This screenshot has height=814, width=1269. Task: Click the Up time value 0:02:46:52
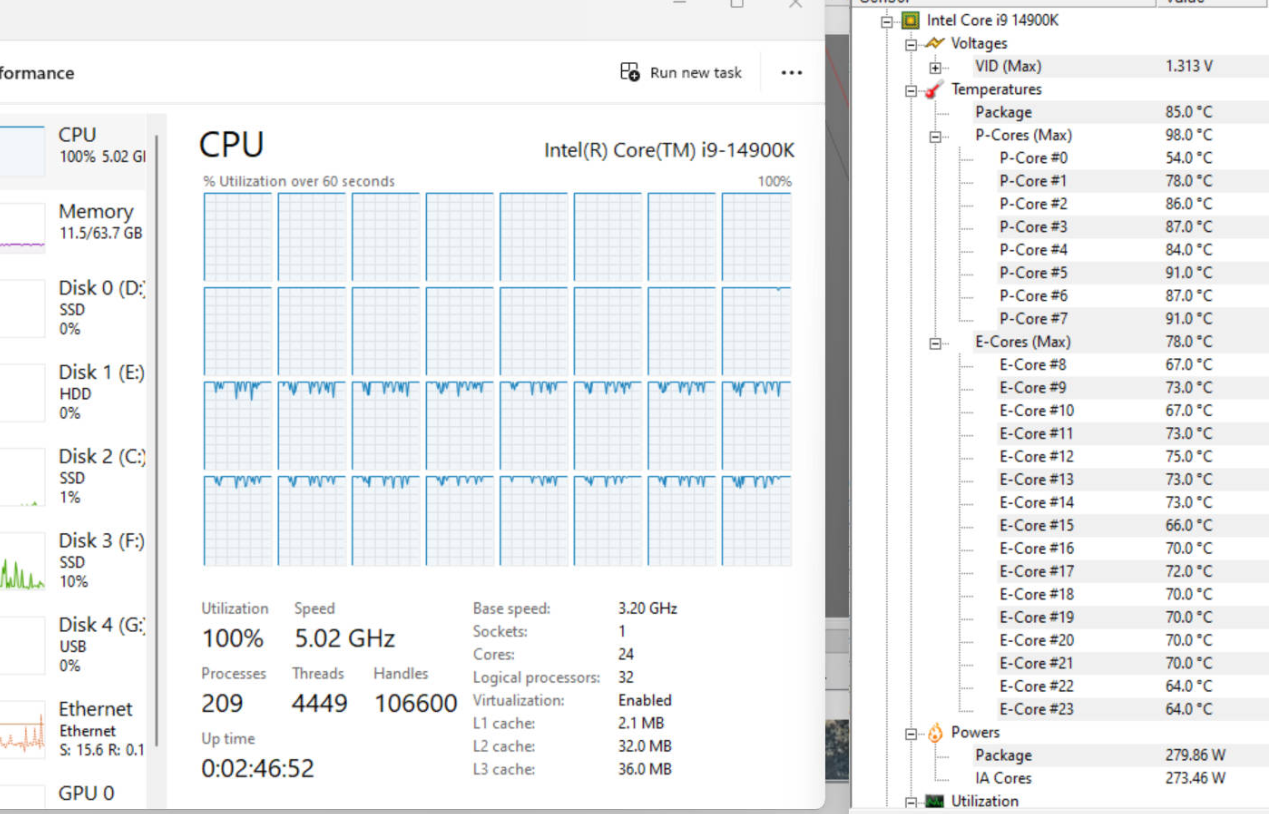(258, 768)
